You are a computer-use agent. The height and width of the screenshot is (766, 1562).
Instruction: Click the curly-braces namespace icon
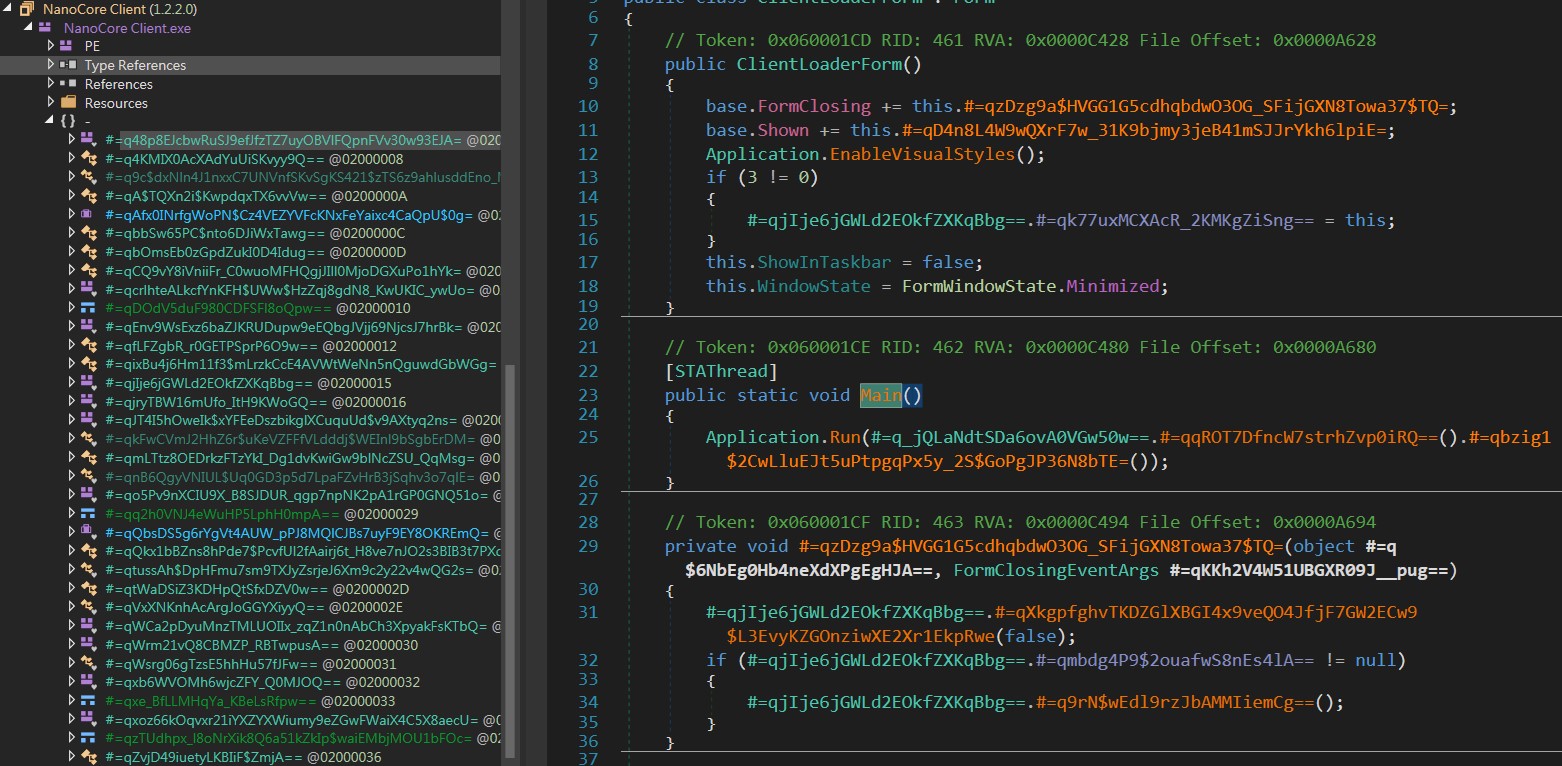point(68,121)
